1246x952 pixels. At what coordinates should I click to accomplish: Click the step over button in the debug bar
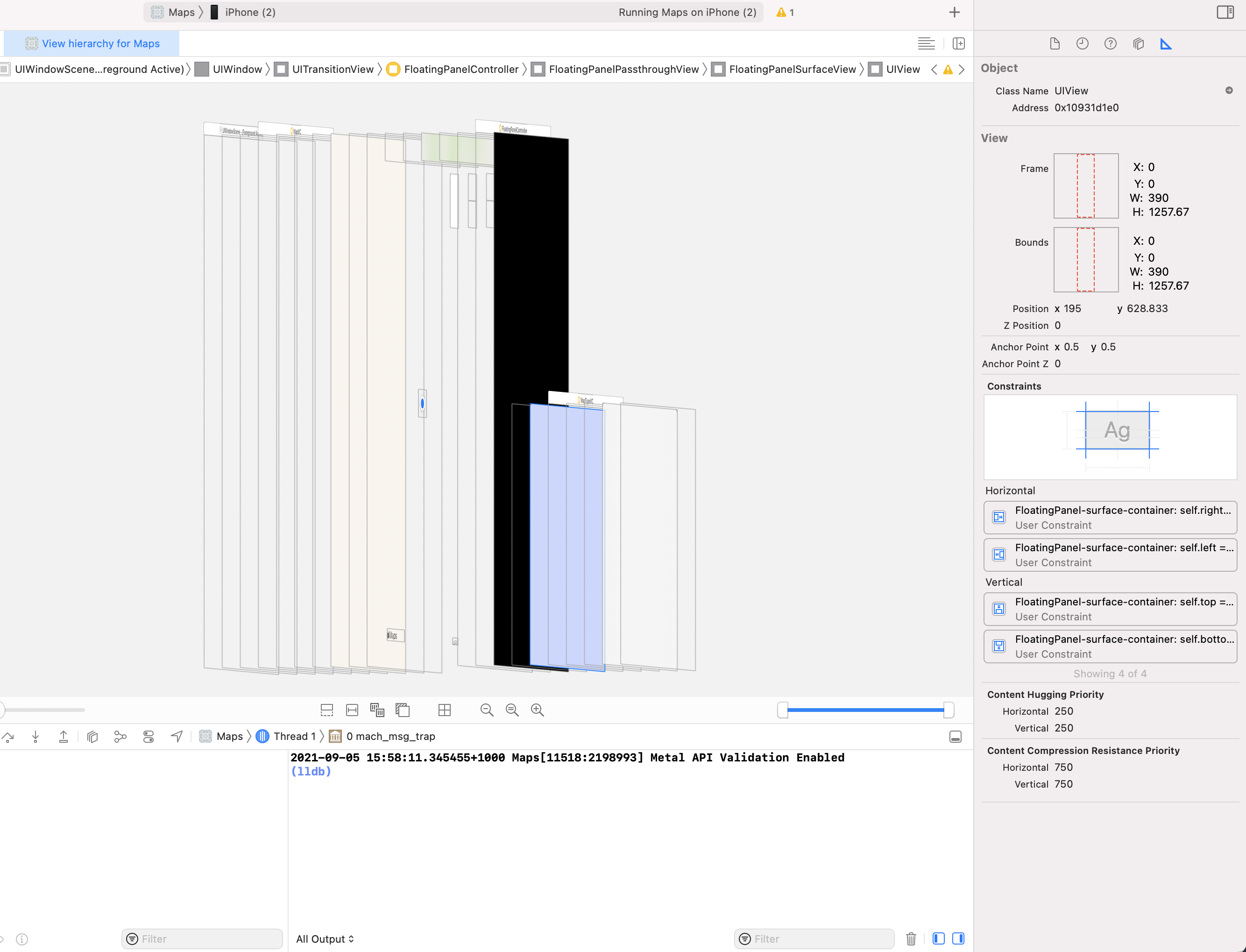[x=8, y=737]
